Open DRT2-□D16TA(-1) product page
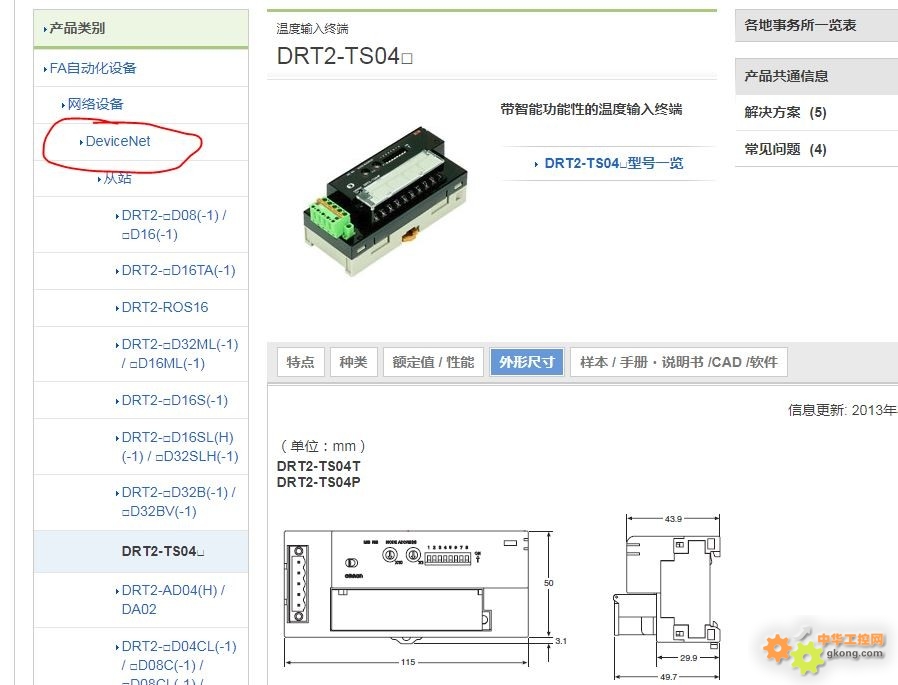The image size is (898, 685). [178, 270]
